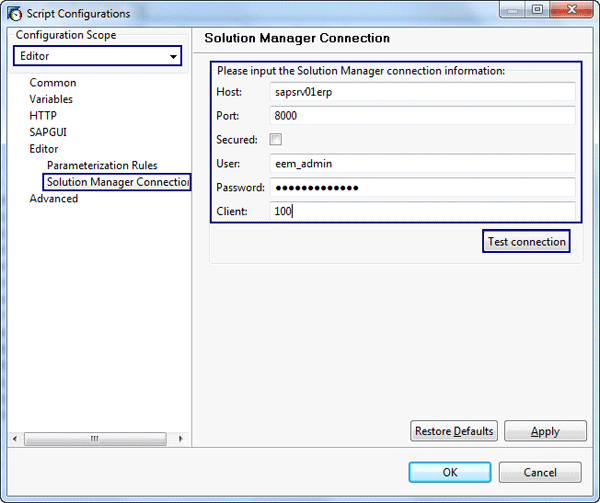Select the Editor tree node
The width and height of the screenshot is (600, 503).
pyautogui.click(x=44, y=149)
